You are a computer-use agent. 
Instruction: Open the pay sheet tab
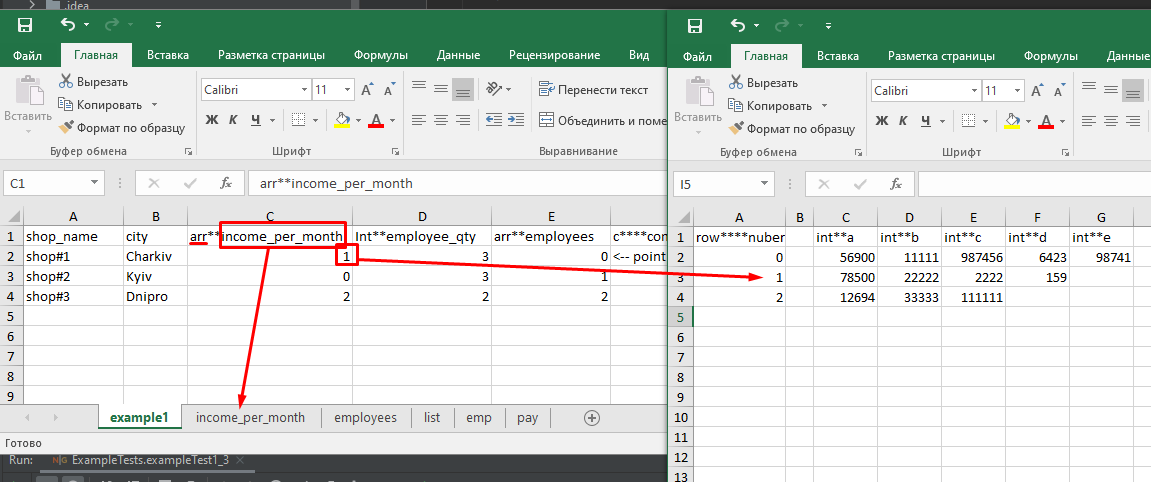(527, 417)
